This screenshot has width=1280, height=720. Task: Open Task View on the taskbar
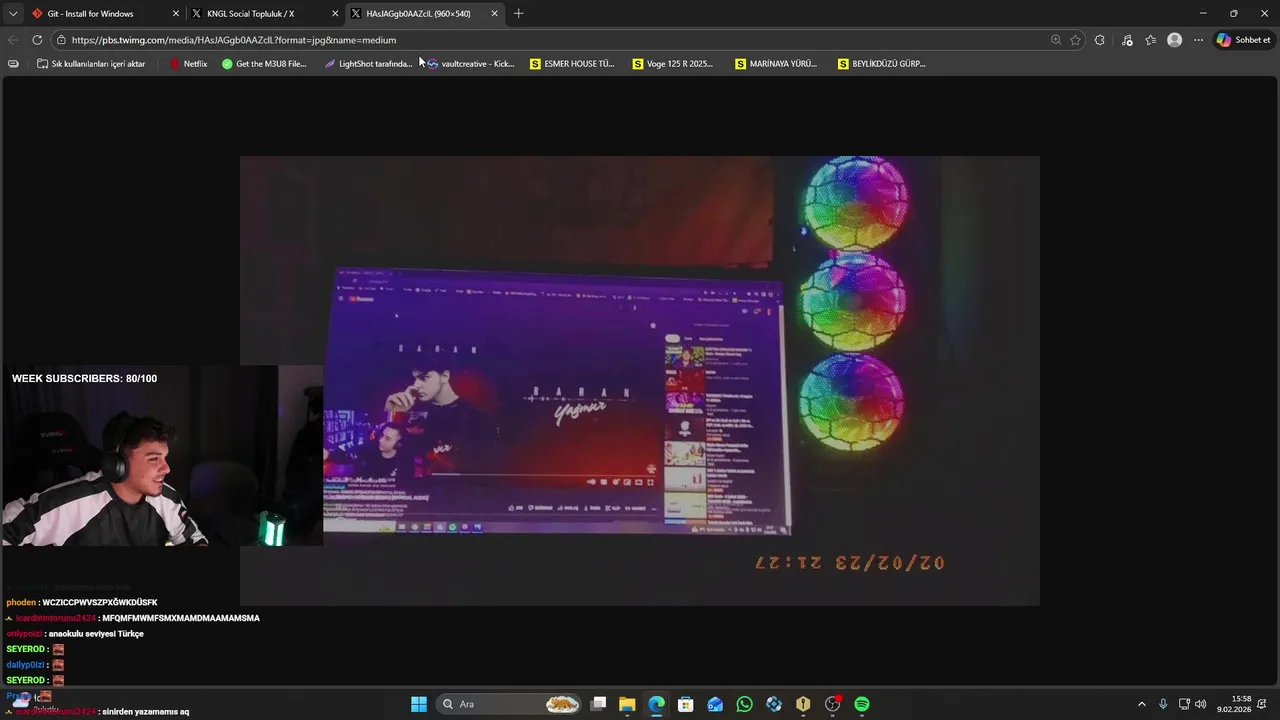(x=598, y=704)
